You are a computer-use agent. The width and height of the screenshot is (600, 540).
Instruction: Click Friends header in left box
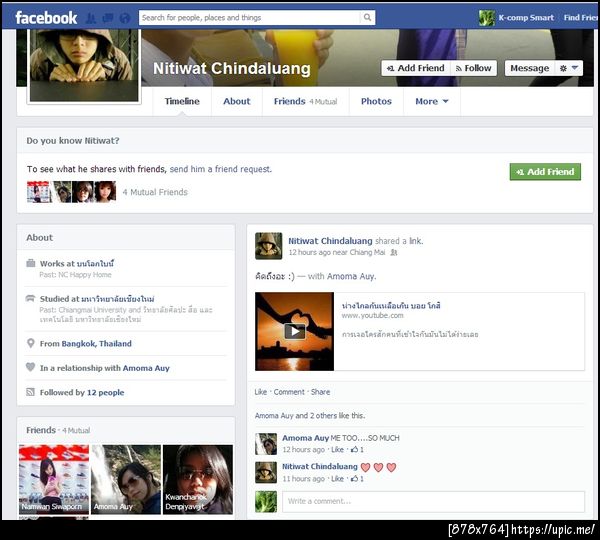point(41,430)
